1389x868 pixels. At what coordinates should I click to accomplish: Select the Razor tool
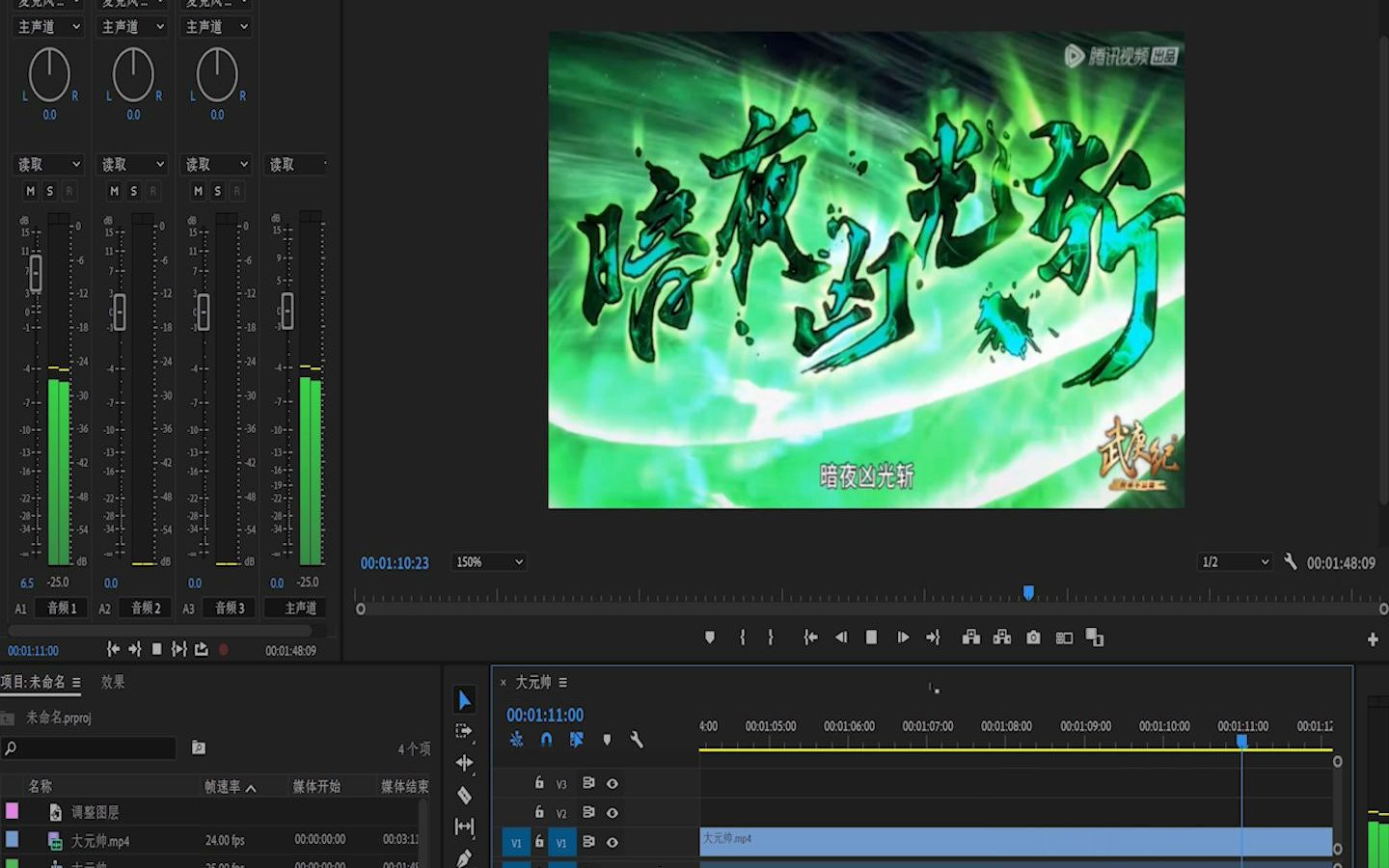pos(464,795)
